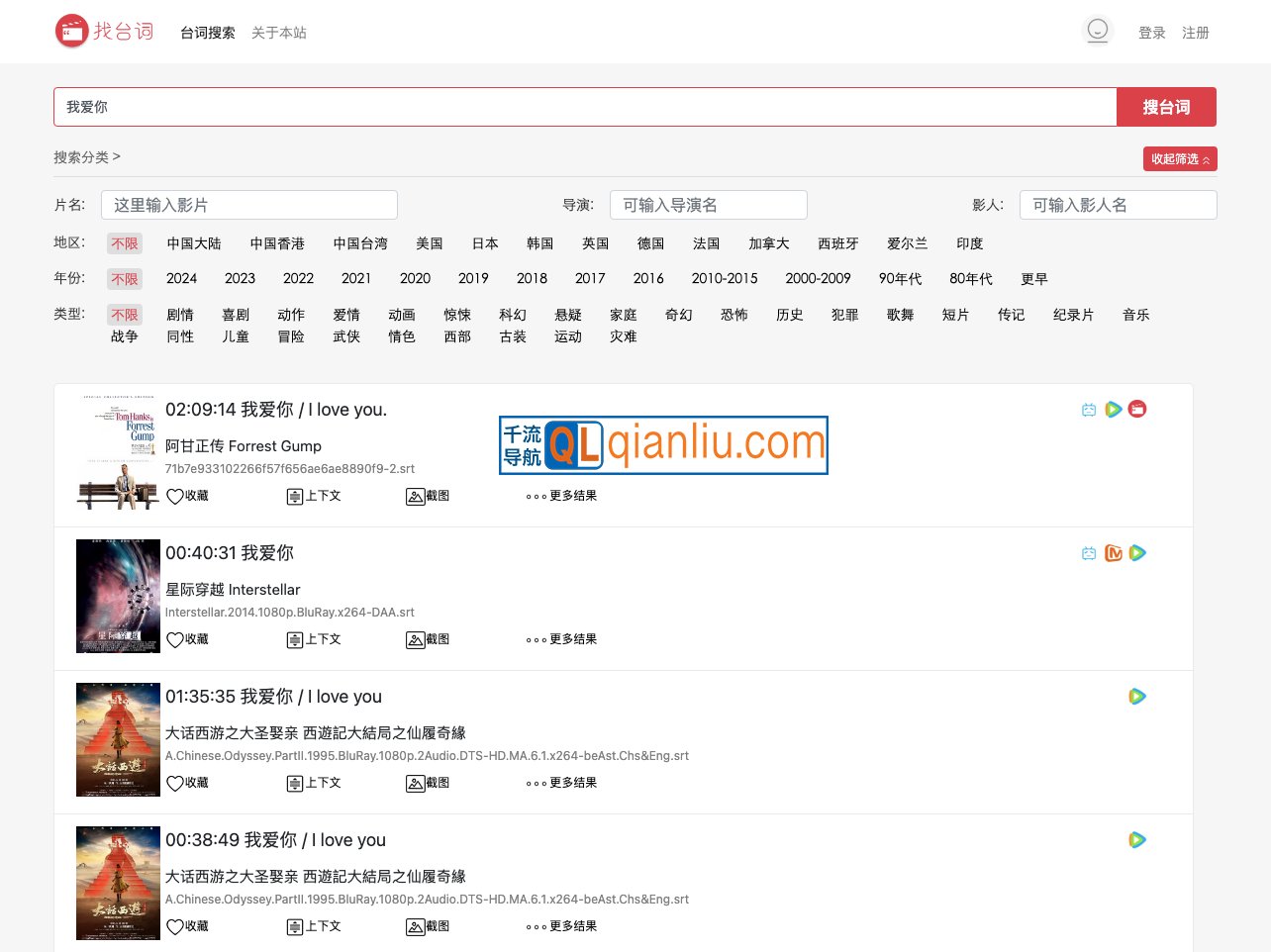Focus the 导演 director name input
The height and width of the screenshot is (952, 1271).
[708, 205]
